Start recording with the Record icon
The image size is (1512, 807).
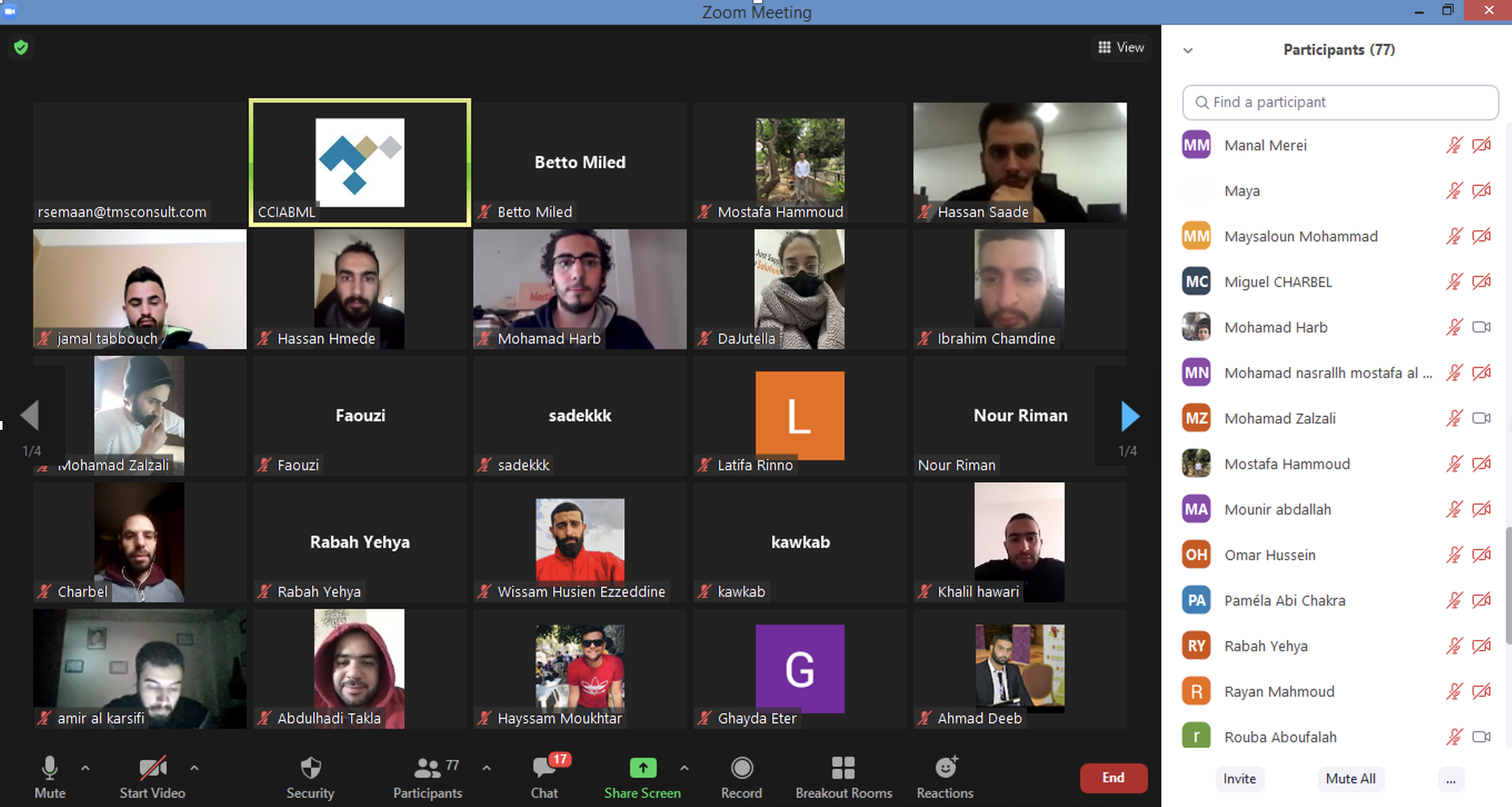[x=742, y=768]
